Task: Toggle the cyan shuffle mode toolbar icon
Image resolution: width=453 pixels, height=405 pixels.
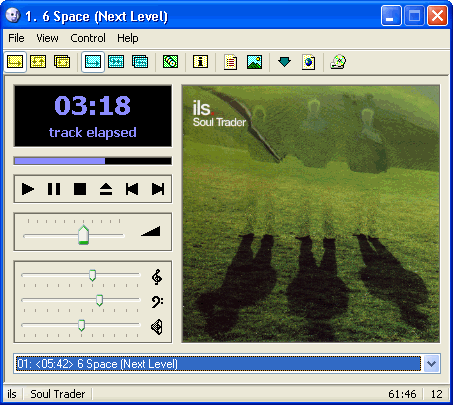Action: point(116,62)
